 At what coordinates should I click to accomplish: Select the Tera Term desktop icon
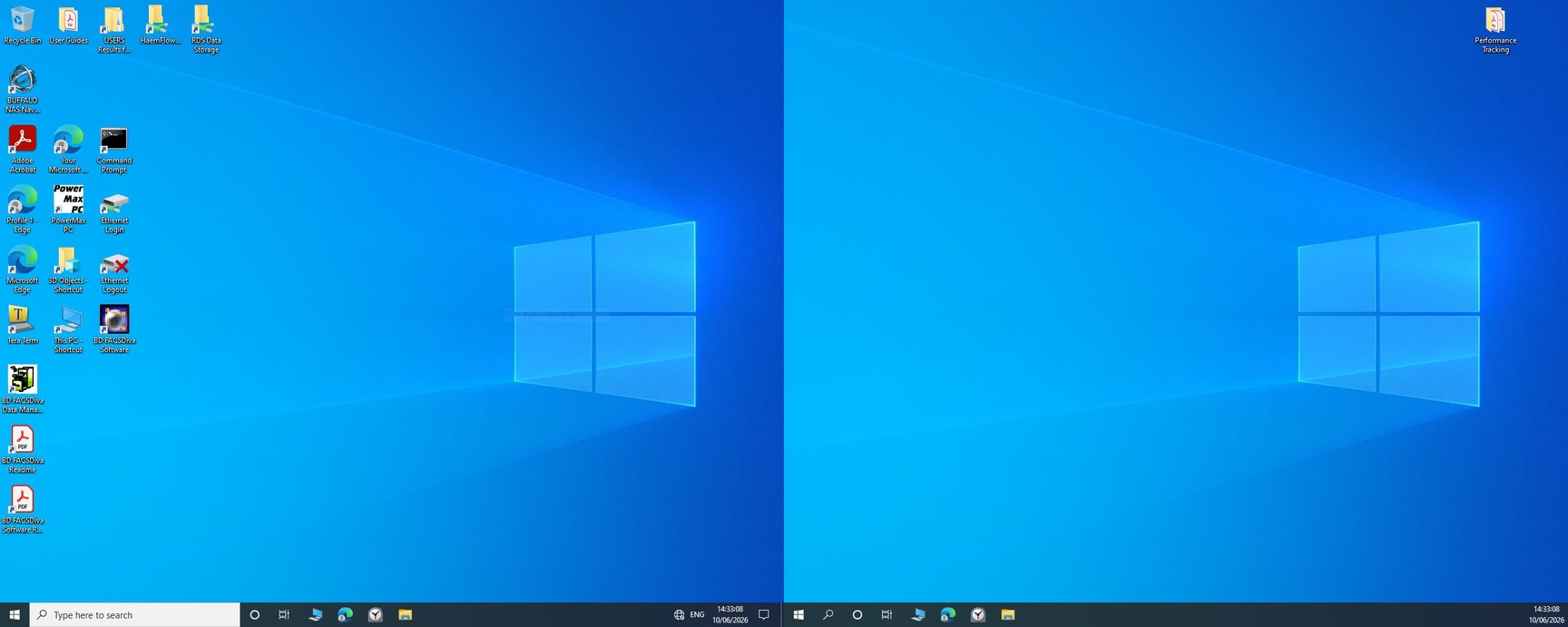pyautogui.click(x=23, y=325)
